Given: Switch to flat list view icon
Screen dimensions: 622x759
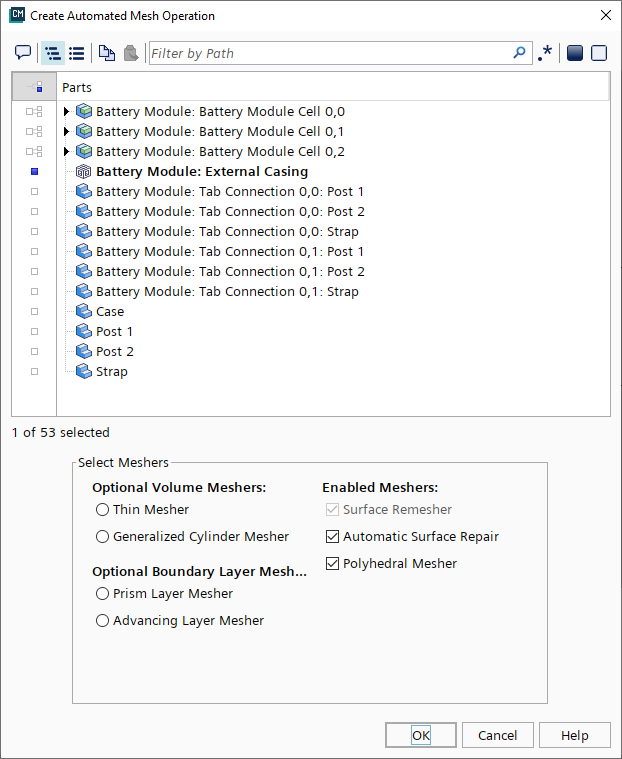Looking at the screenshot, I should [76, 53].
